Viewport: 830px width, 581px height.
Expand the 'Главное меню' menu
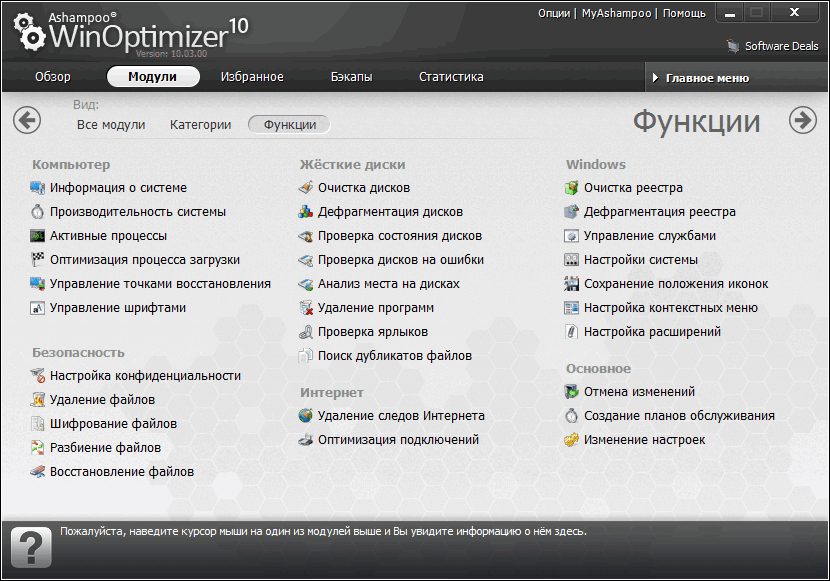[x=735, y=78]
